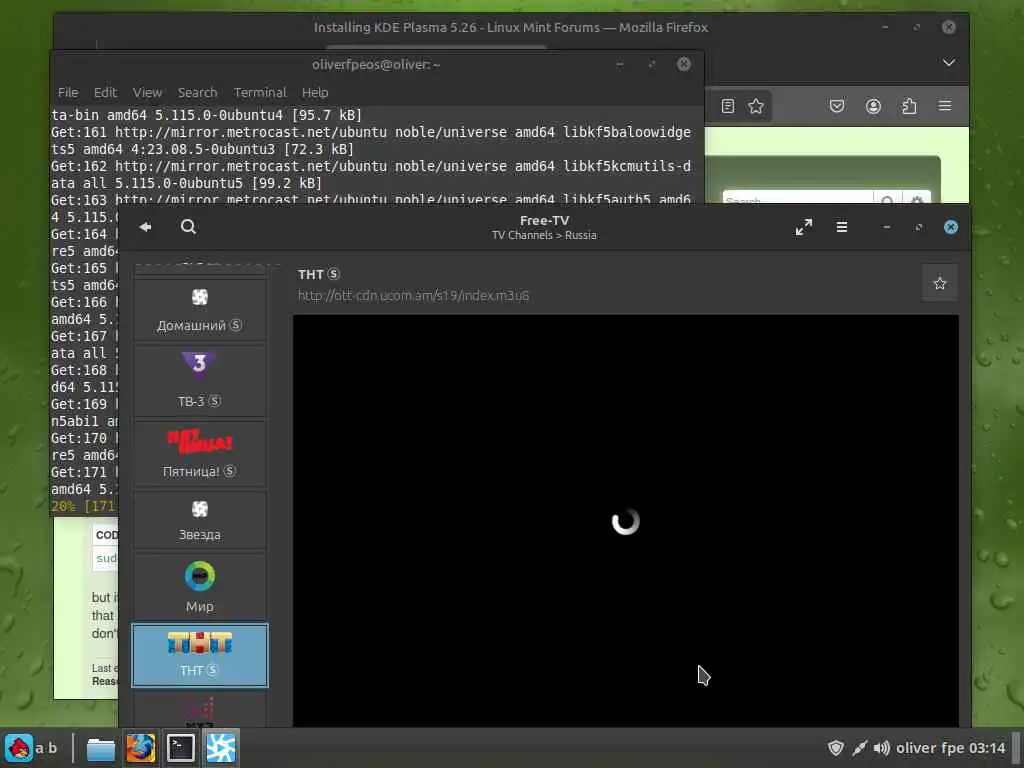Open the network tray icon
Screen dimensions: 1024x768
click(x=859, y=748)
